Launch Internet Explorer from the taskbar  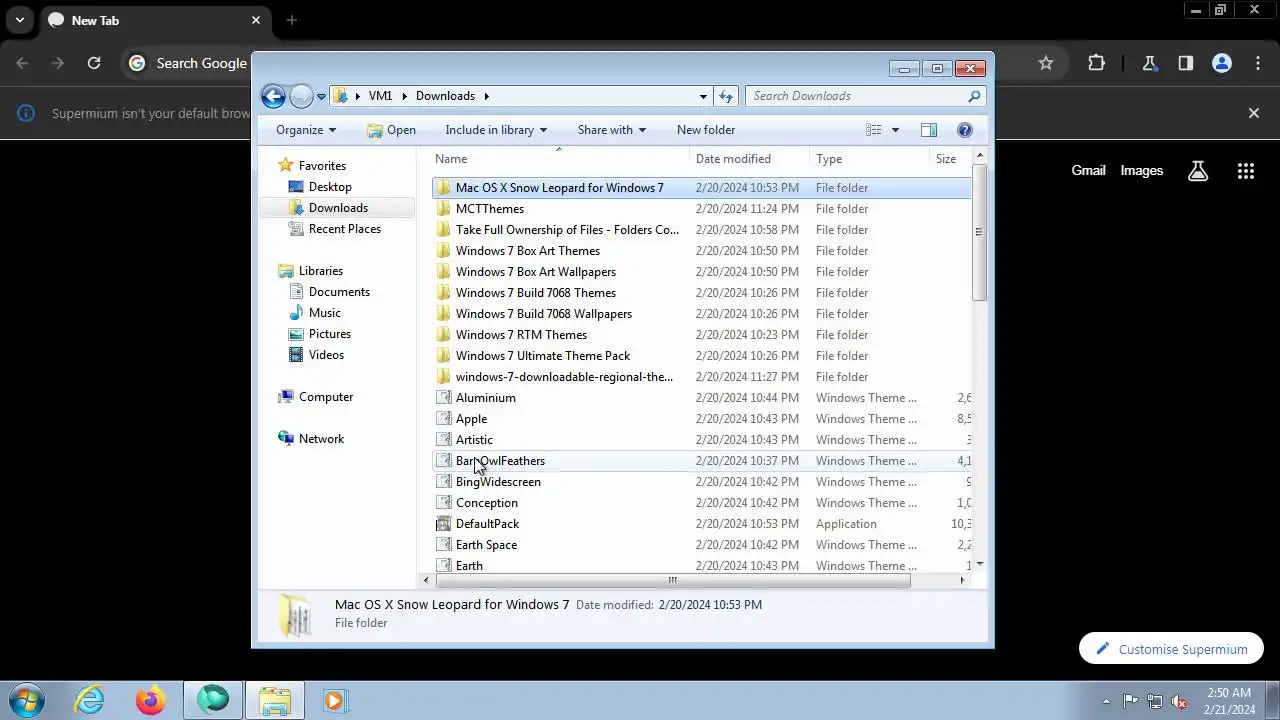click(90, 700)
